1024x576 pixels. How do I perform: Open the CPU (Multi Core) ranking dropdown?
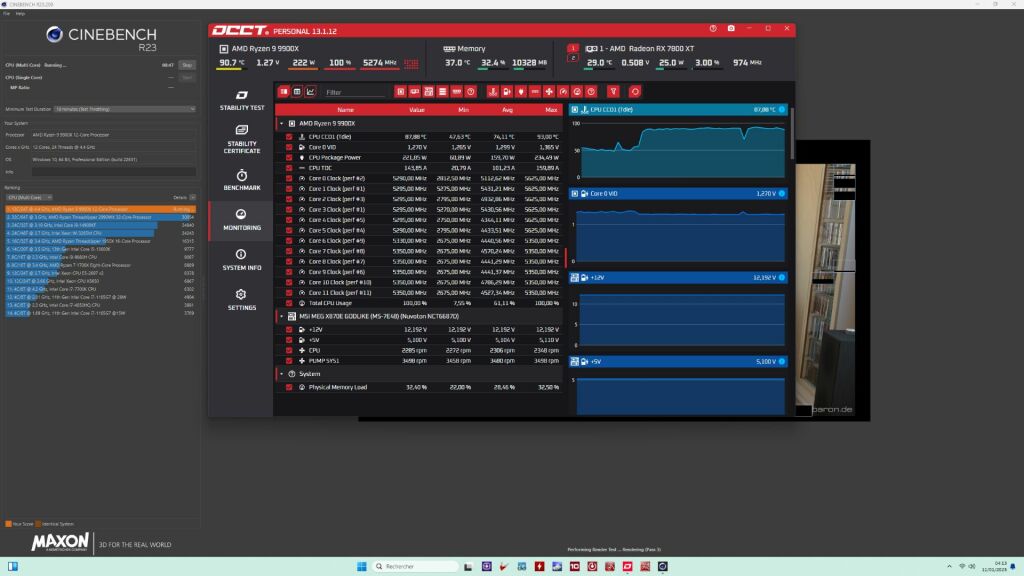click(x=29, y=197)
